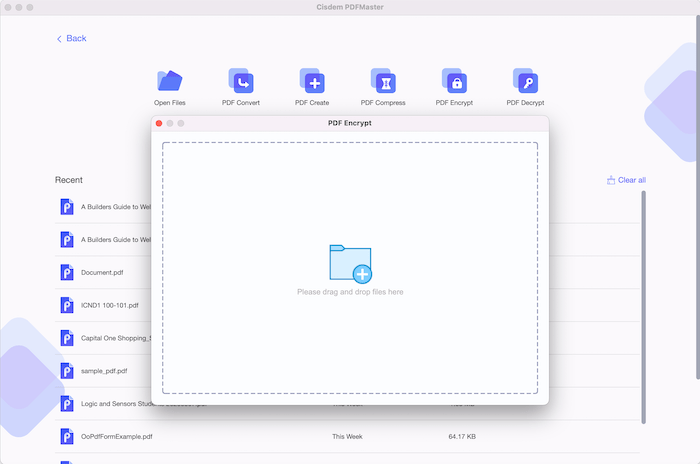Click PDF icon beside sample_pdf.pdf
The height and width of the screenshot is (464, 700).
click(x=67, y=371)
